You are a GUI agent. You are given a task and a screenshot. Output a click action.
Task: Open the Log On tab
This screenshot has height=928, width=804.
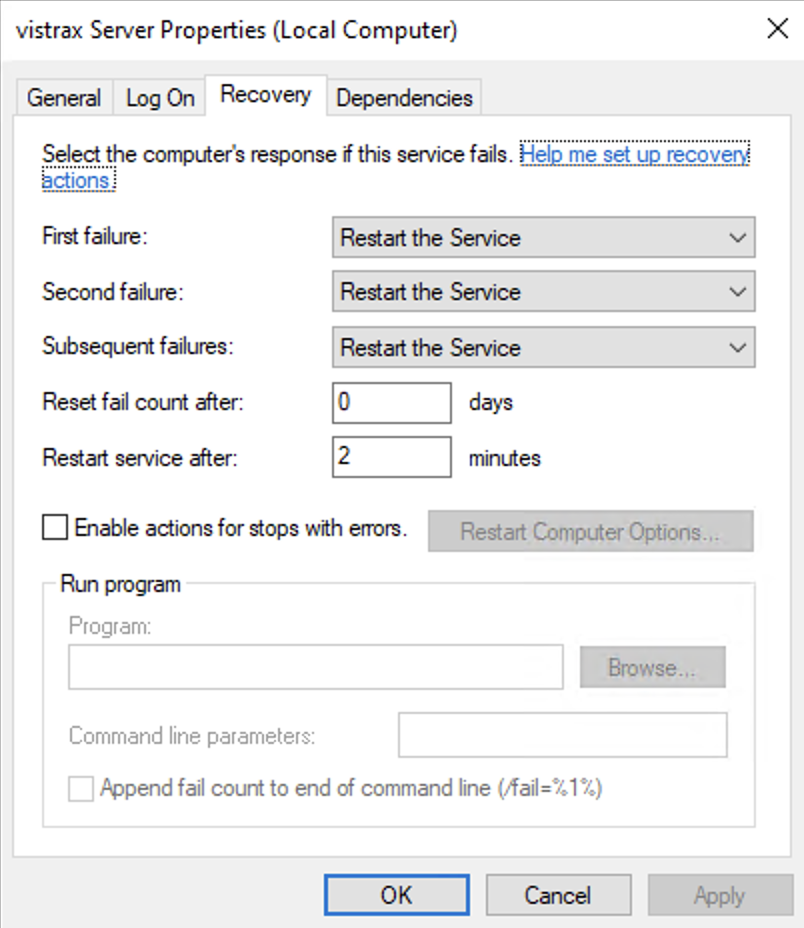click(x=160, y=98)
